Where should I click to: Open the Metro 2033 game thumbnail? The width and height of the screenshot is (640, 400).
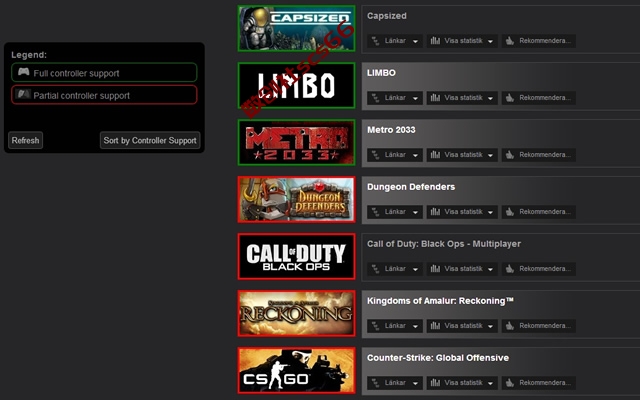coord(296,142)
